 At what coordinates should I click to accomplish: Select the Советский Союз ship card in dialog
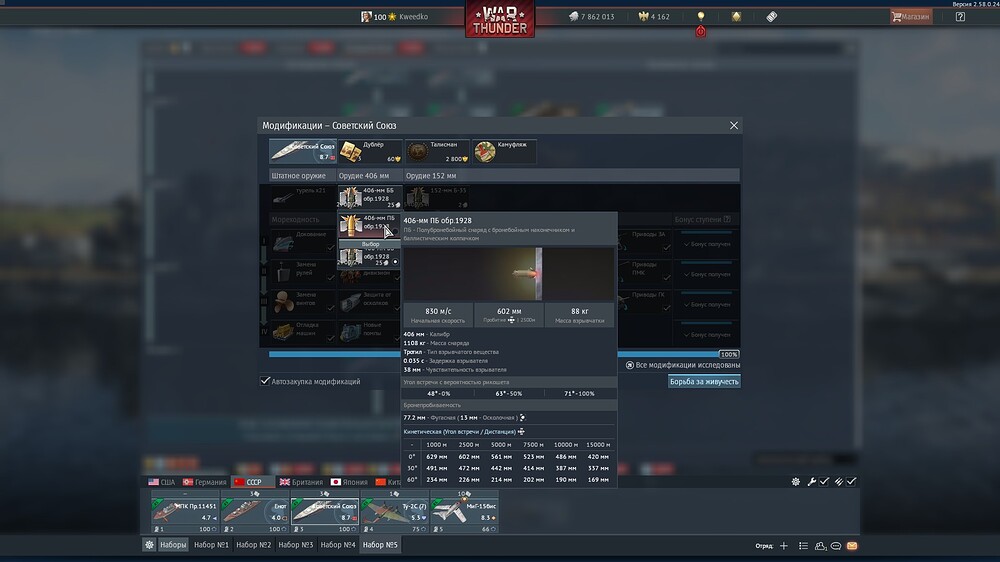click(302, 151)
